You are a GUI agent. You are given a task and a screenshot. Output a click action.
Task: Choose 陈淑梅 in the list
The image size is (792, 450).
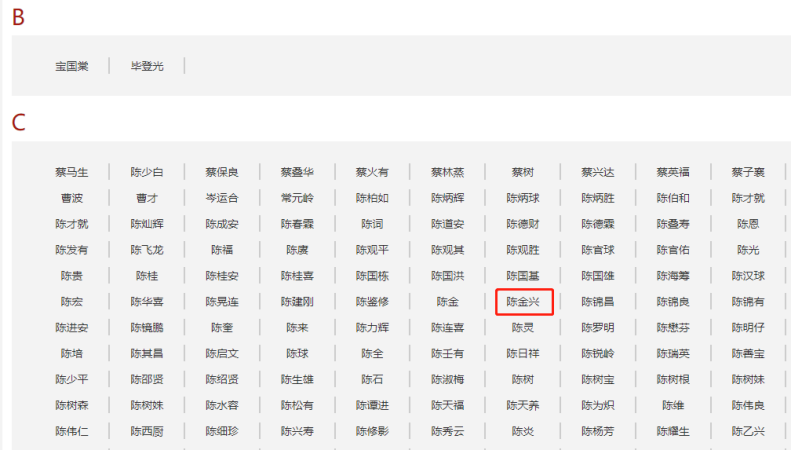pos(447,380)
